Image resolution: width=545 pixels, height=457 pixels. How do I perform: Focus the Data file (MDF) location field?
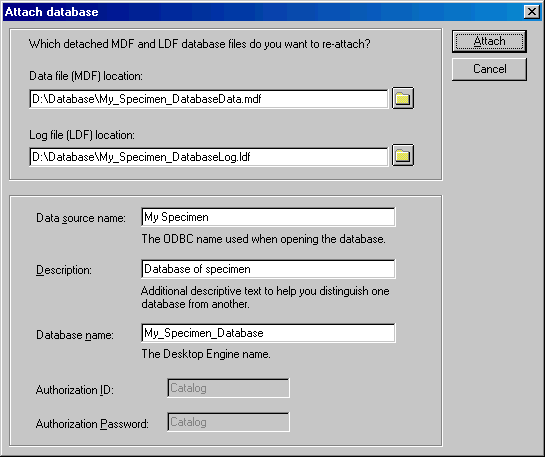209,99
